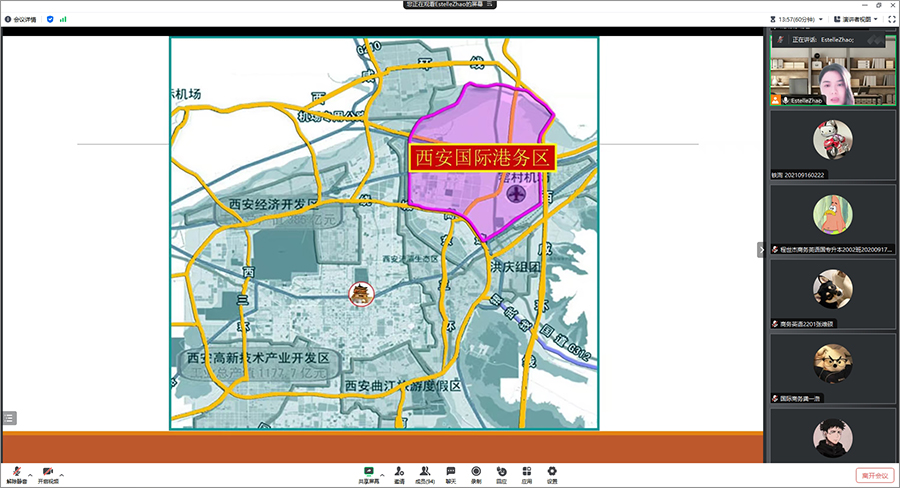Toggle the slide outline list icon
Viewport: 900px width, 488px height.
(x=9, y=418)
